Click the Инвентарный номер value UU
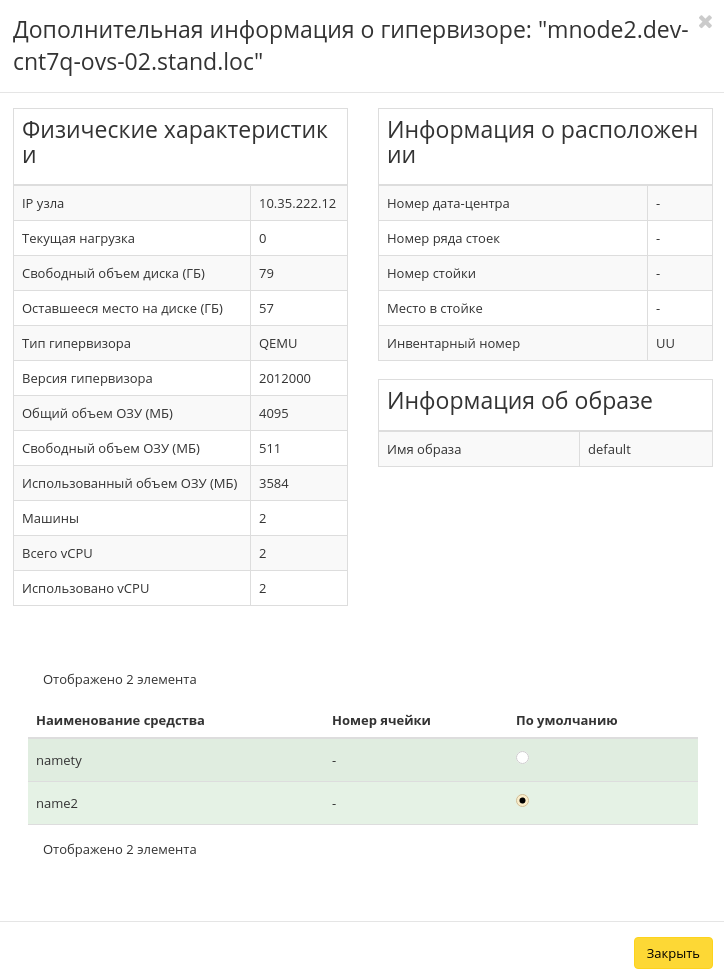The height and width of the screenshot is (980, 724). click(x=666, y=343)
